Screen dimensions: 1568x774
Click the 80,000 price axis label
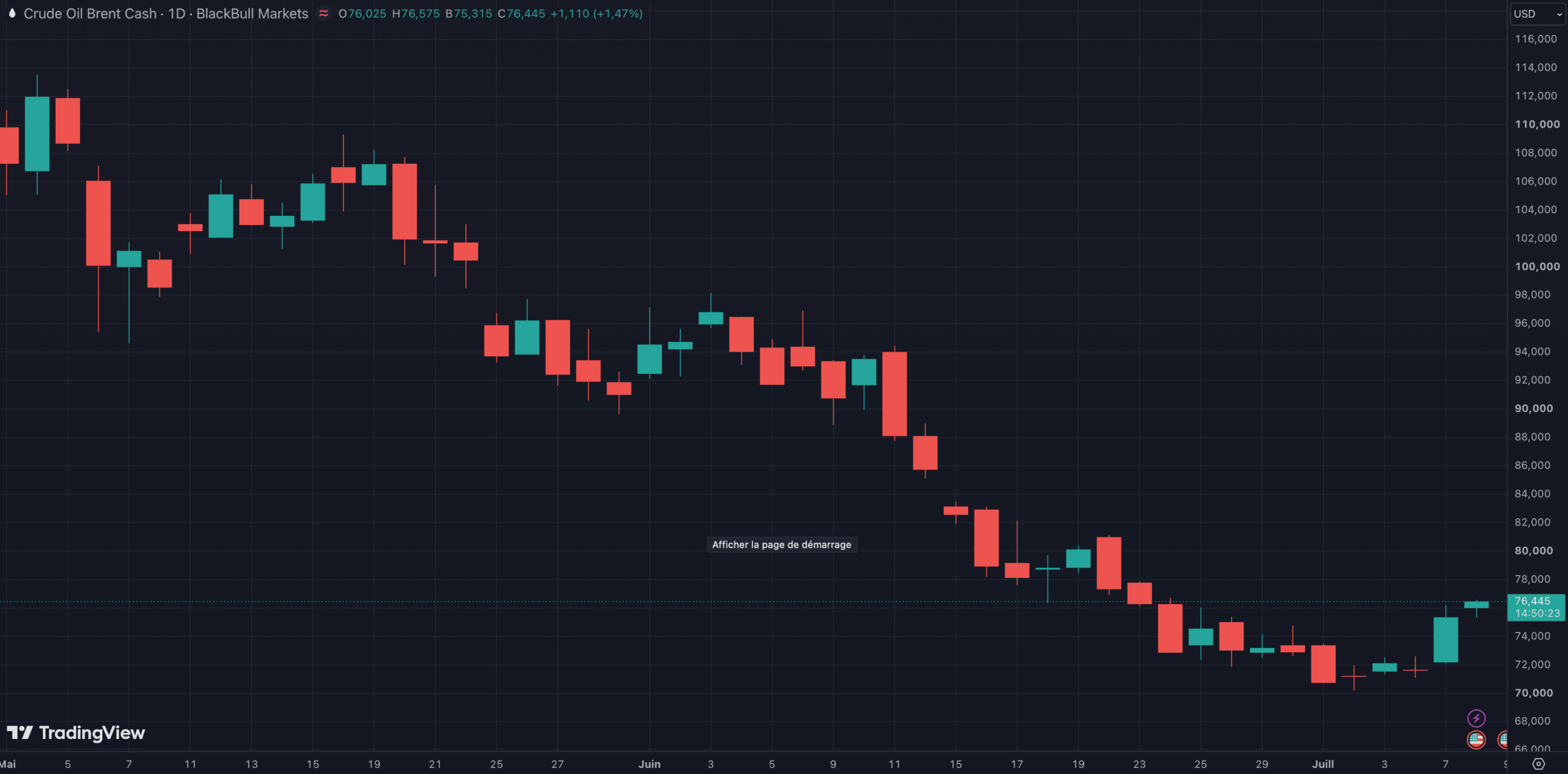coord(1534,550)
